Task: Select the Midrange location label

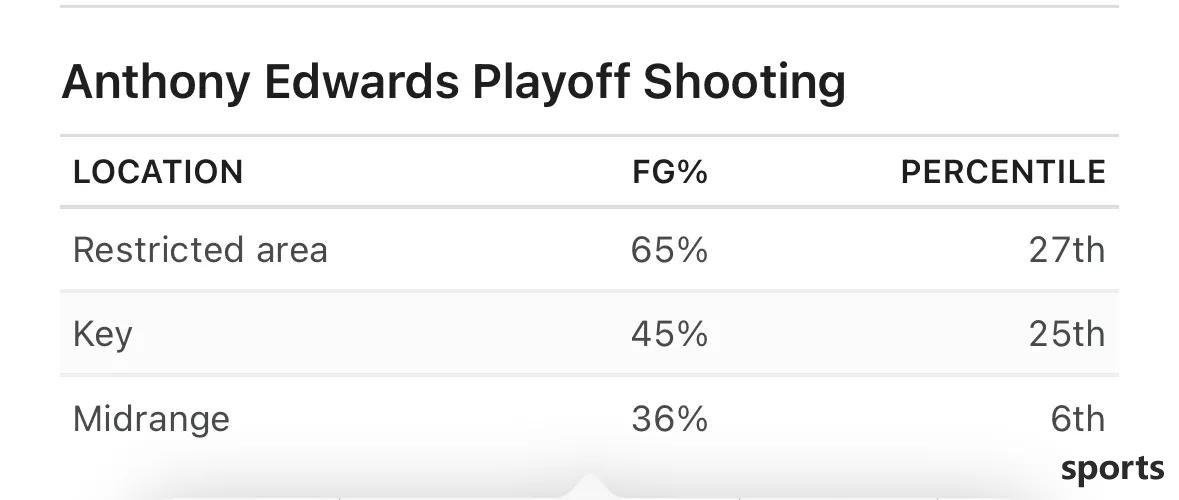Action: coord(151,418)
